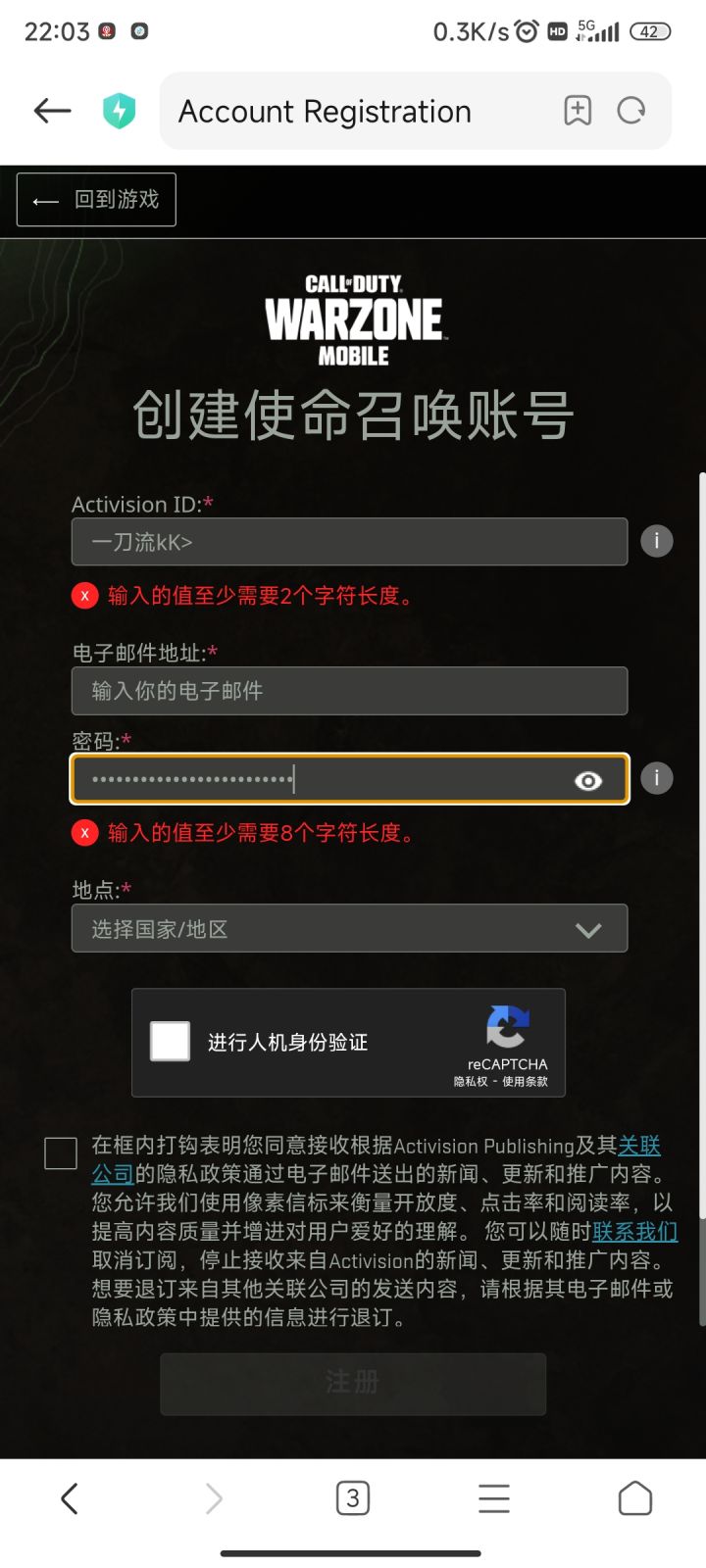Tick the marketing emails consent checkbox

pos(61,1153)
